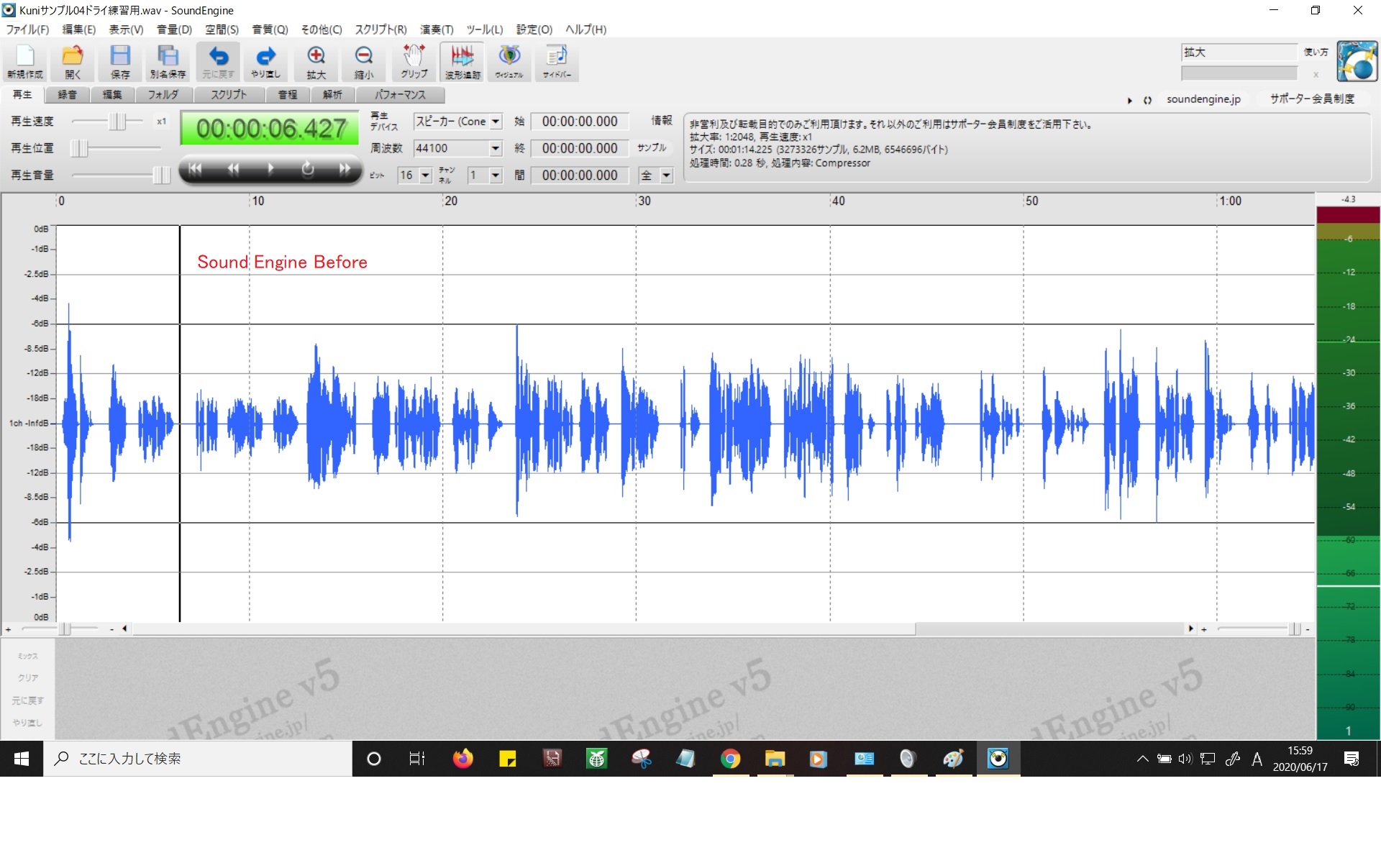
Task: Start playback with the play button
Action: pos(270,168)
